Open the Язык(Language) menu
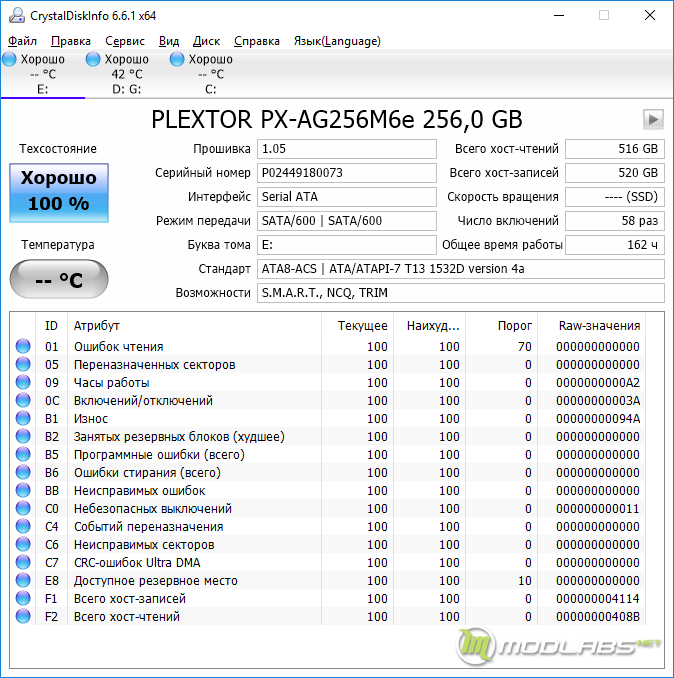The width and height of the screenshot is (674, 678). [337, 41]
